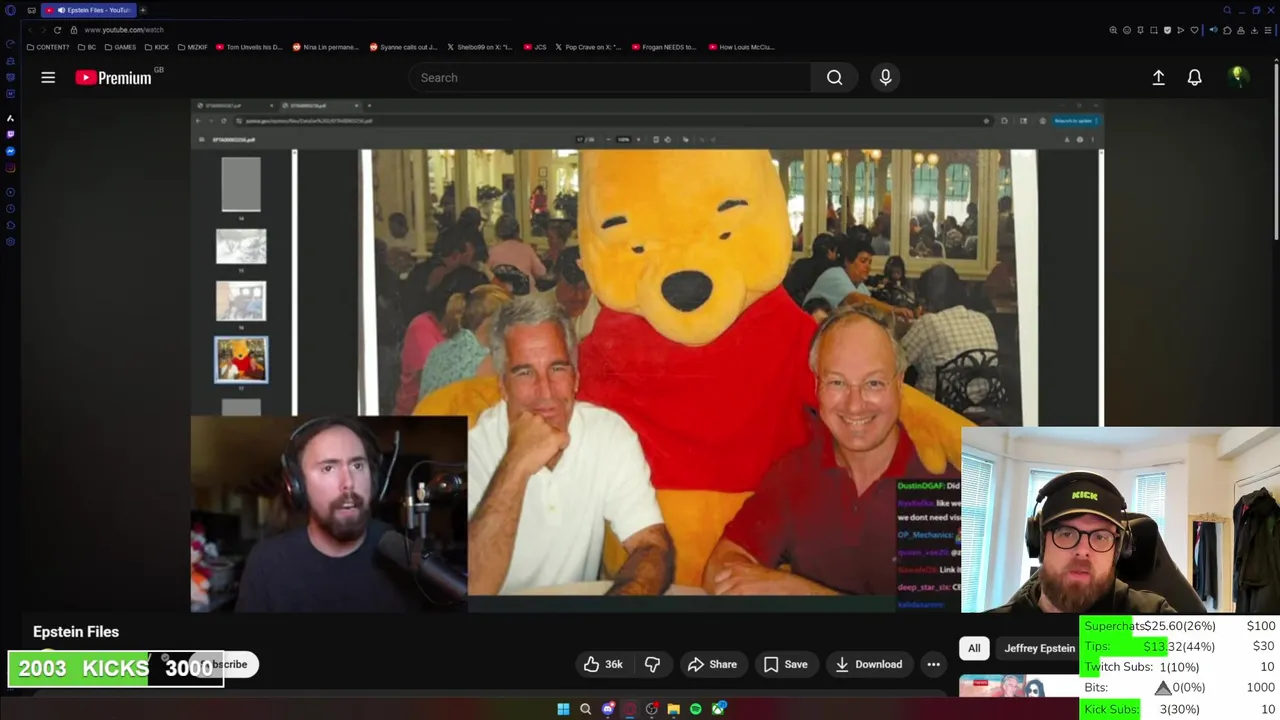Open Nina Lin permane... bookmark

[326, 47]
